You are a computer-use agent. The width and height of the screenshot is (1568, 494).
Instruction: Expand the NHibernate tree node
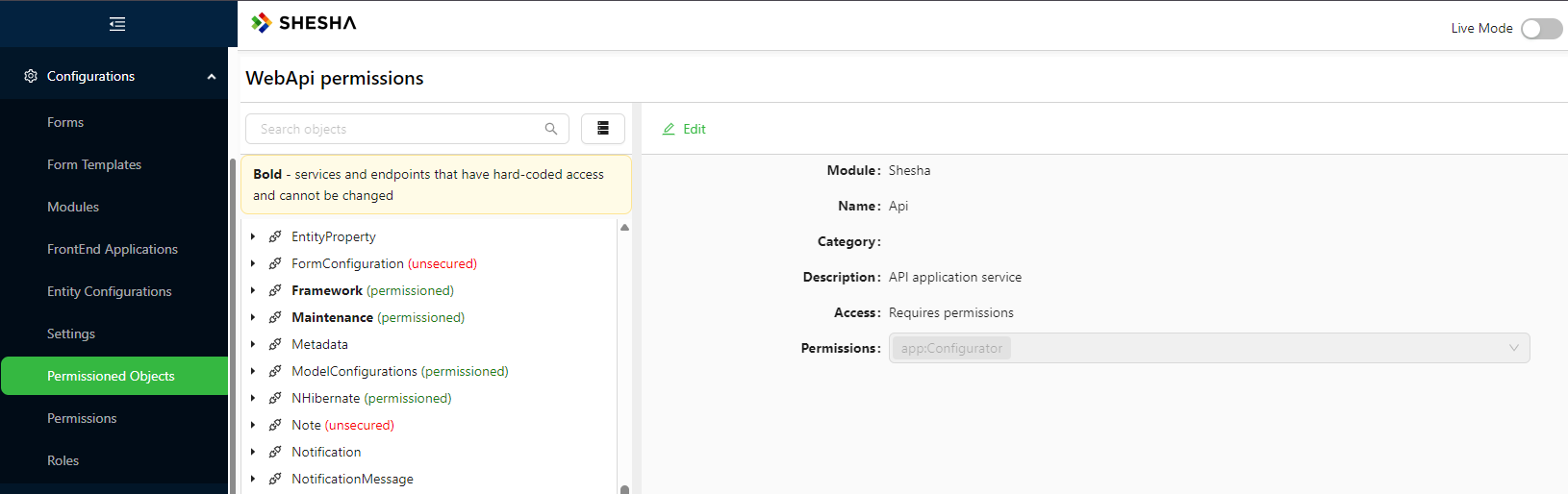253,398
